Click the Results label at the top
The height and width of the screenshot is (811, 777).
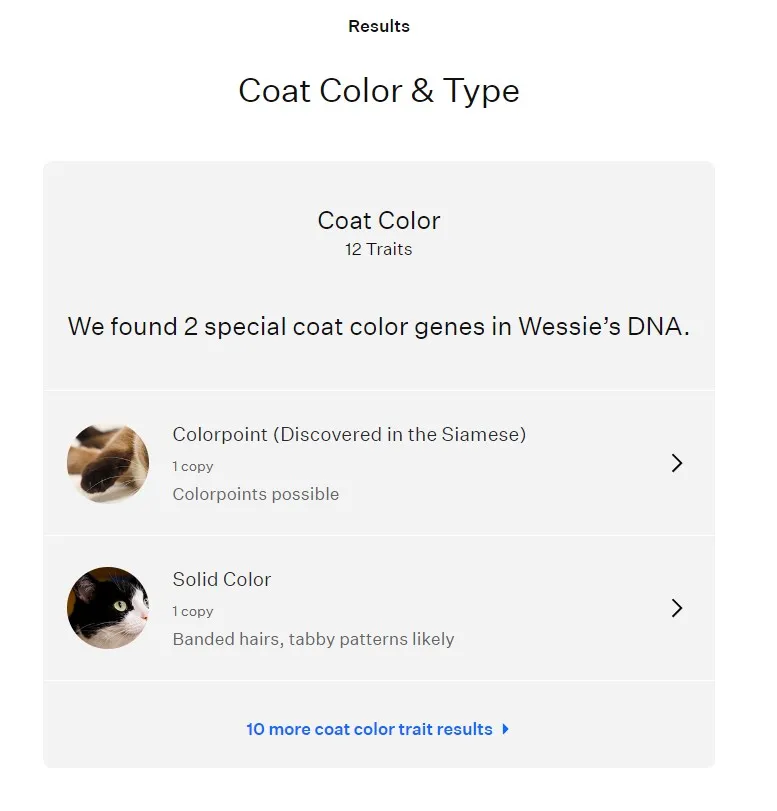(378, 26)
